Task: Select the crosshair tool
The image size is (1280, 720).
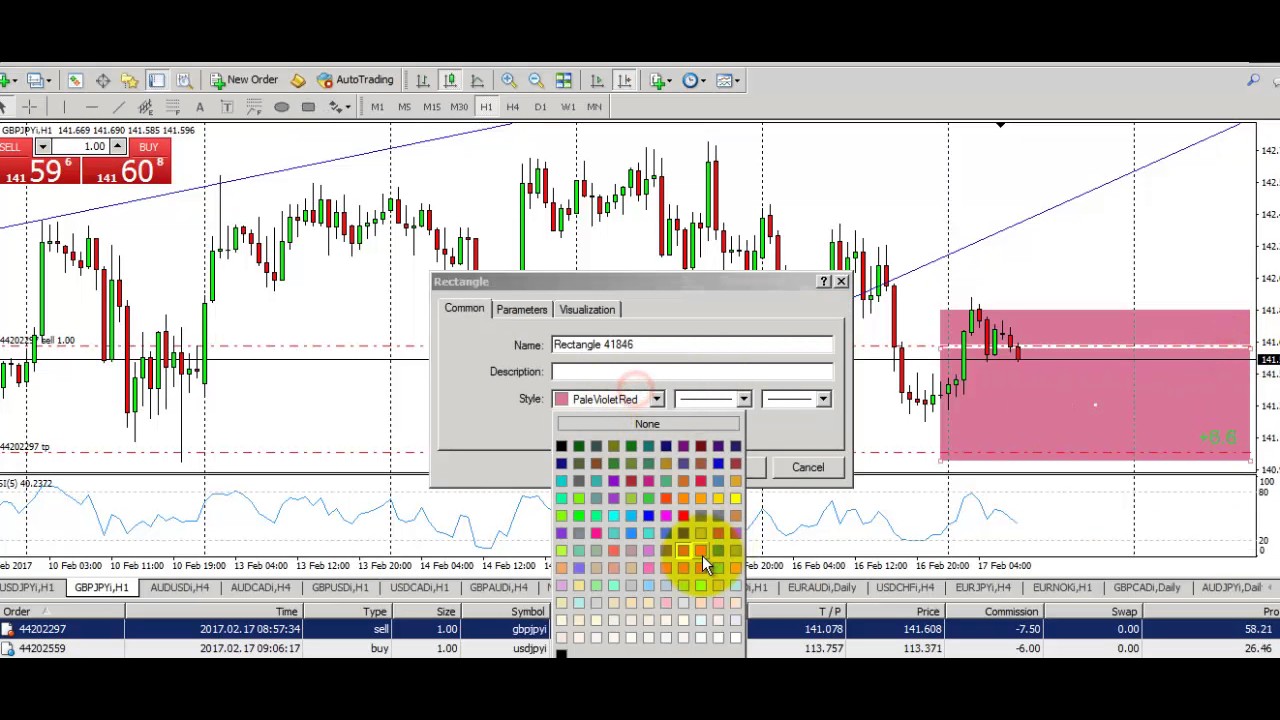Action: (30, 107)
